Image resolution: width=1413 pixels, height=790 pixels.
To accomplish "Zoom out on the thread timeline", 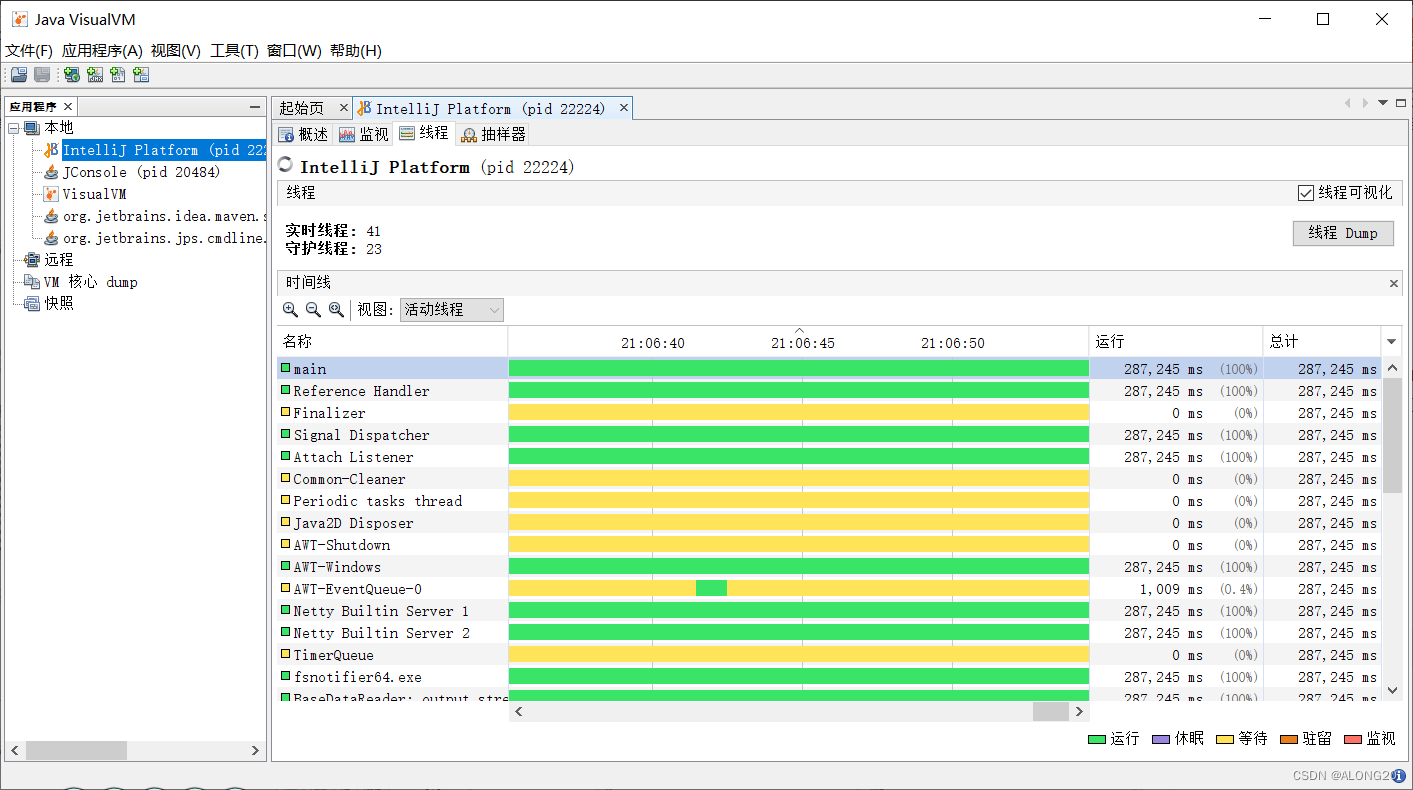I will click(x=313, y=310).
